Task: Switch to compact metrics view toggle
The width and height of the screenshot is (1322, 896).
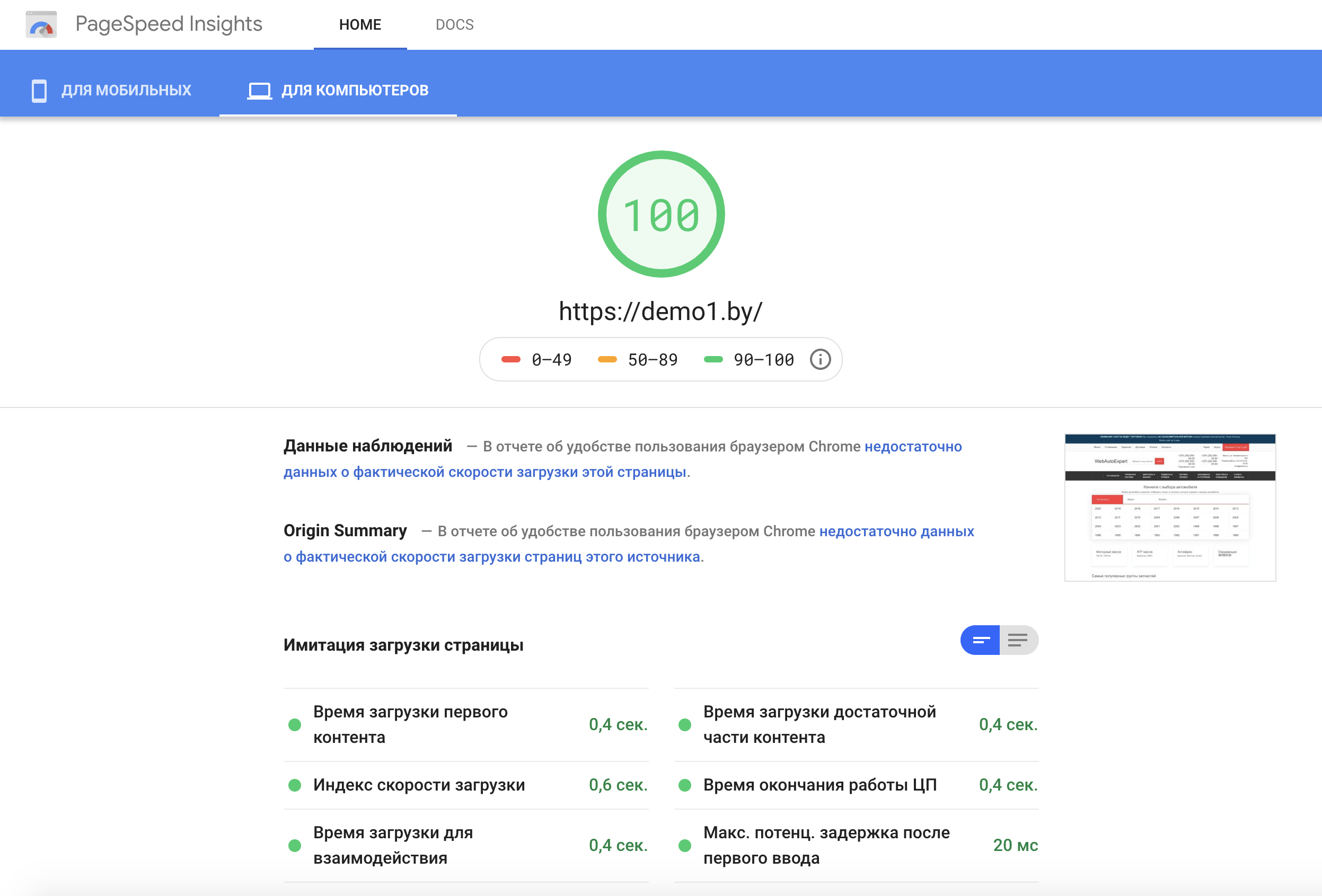Action: coord(980,640)
